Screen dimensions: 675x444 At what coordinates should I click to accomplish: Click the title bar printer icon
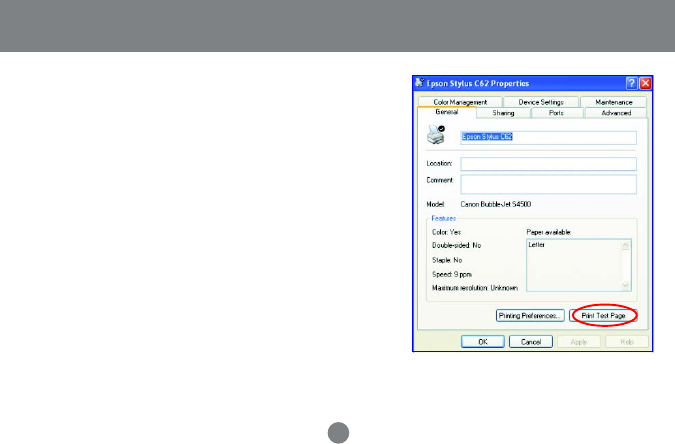pyautogui.click(x=419, y=83)
